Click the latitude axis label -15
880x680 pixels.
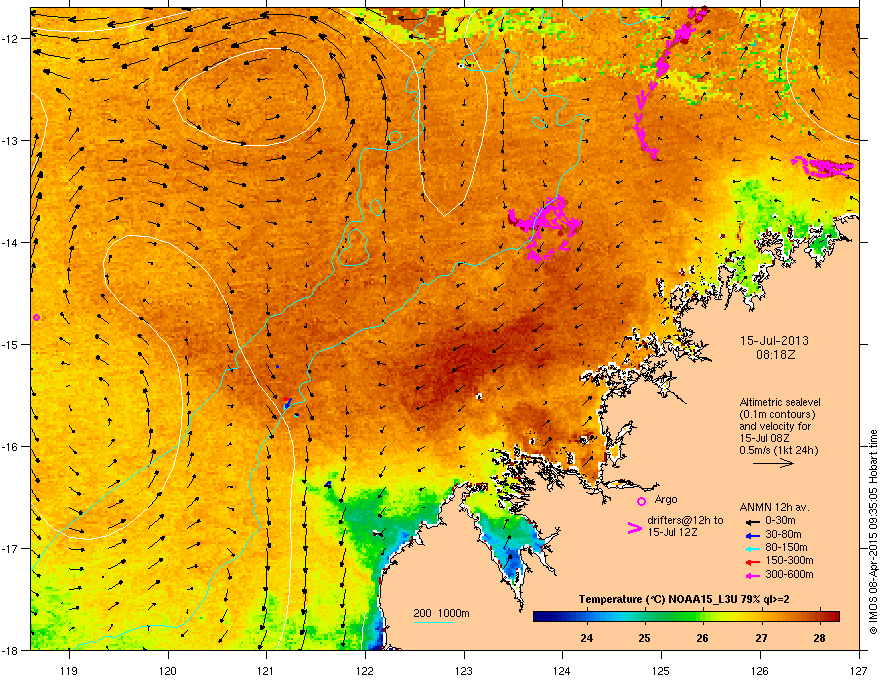pos(10,344)
